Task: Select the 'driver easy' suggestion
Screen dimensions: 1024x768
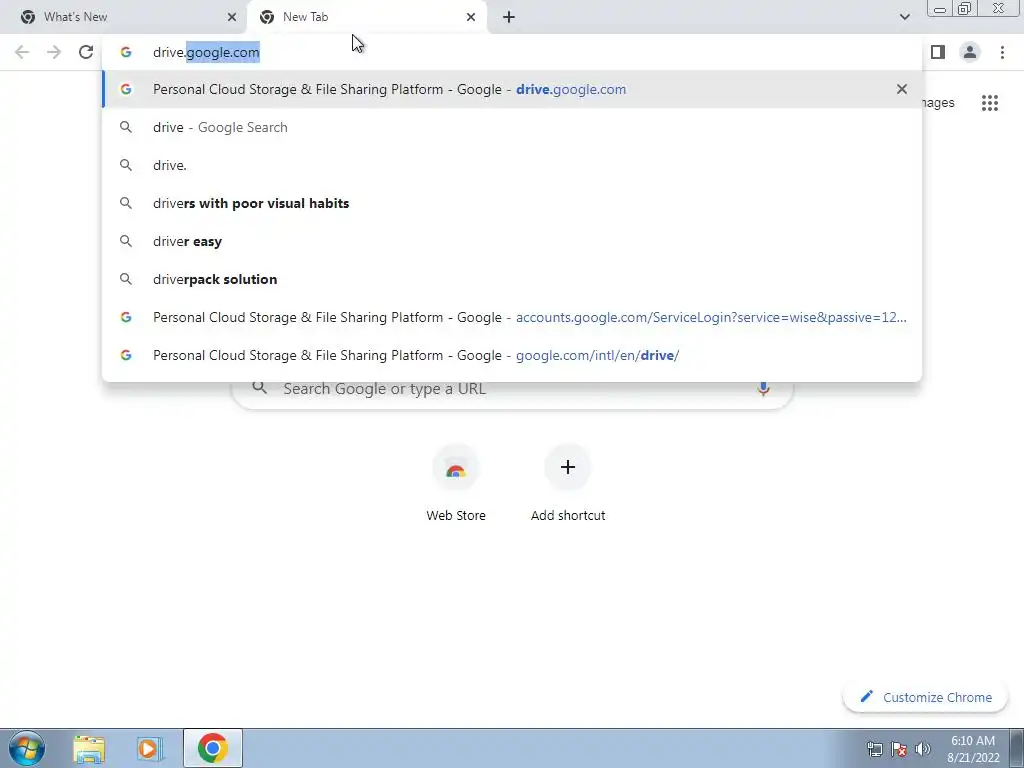Action: (x=512, y=241)
